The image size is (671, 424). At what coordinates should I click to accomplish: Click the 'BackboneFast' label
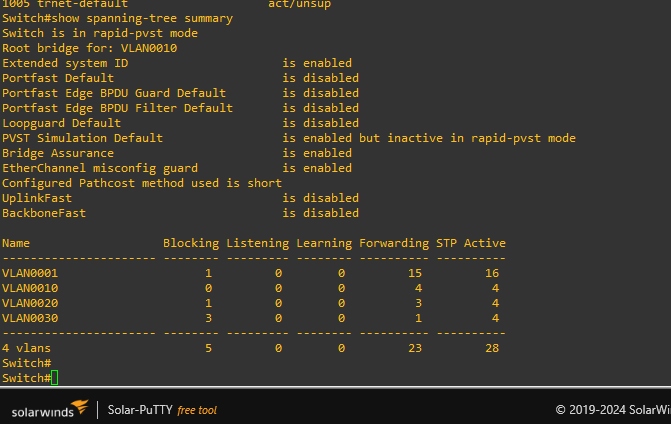[x=44, y=213]
